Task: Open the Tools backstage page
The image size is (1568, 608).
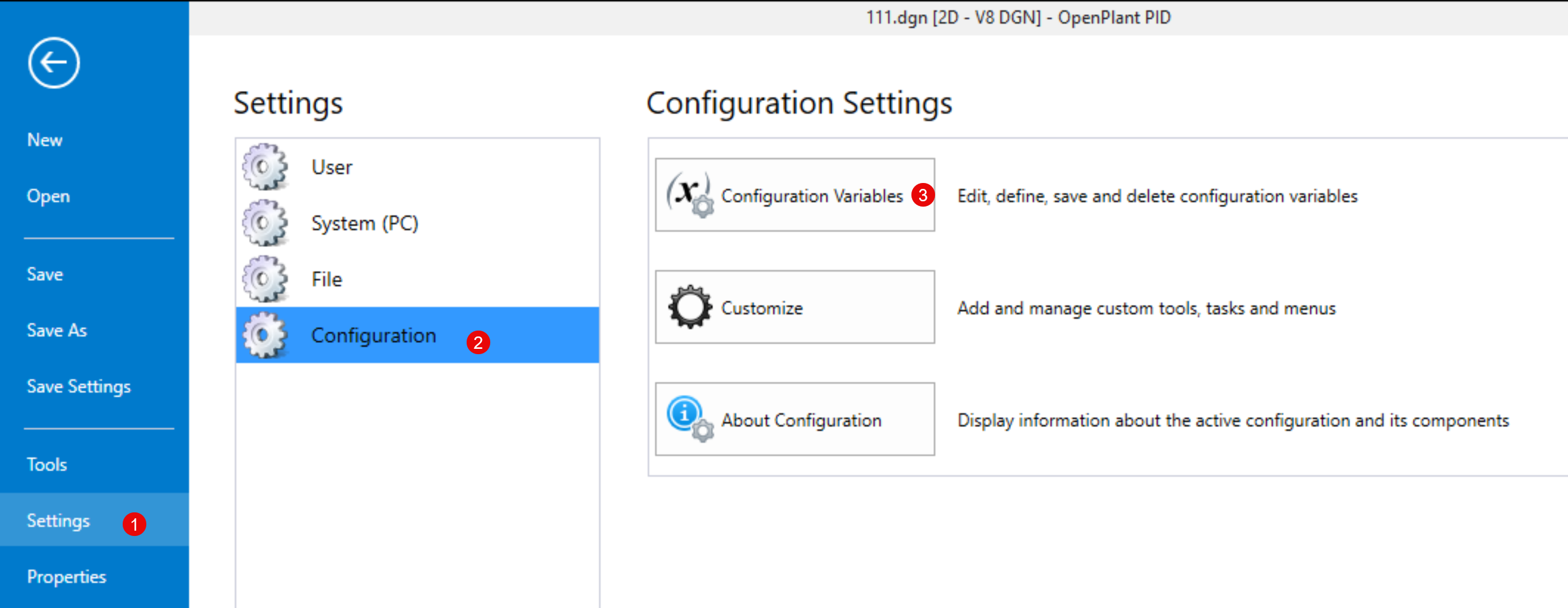Action: [x=47, y=464]
